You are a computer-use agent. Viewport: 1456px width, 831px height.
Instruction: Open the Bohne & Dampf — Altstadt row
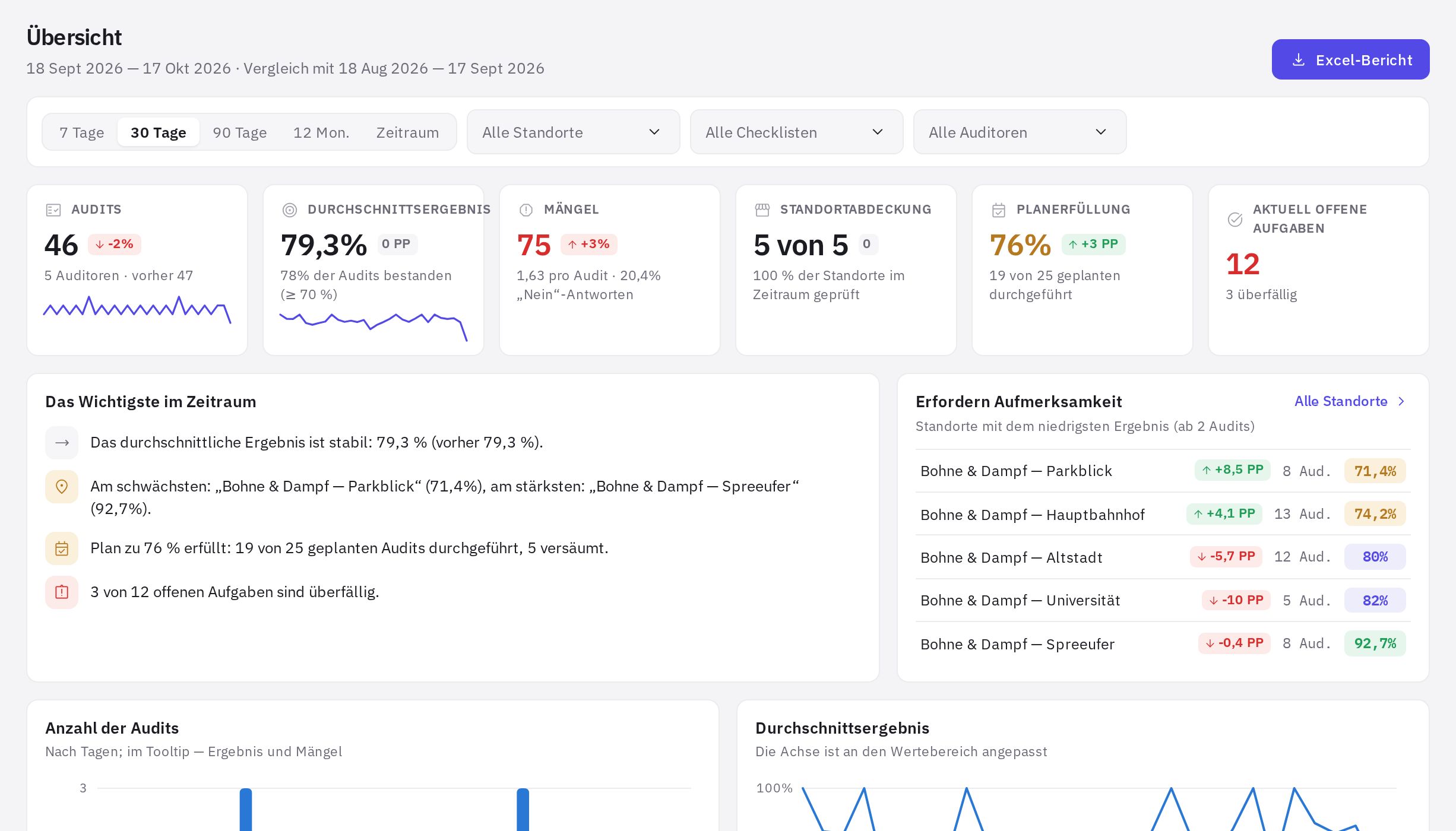pos(1163,557)
